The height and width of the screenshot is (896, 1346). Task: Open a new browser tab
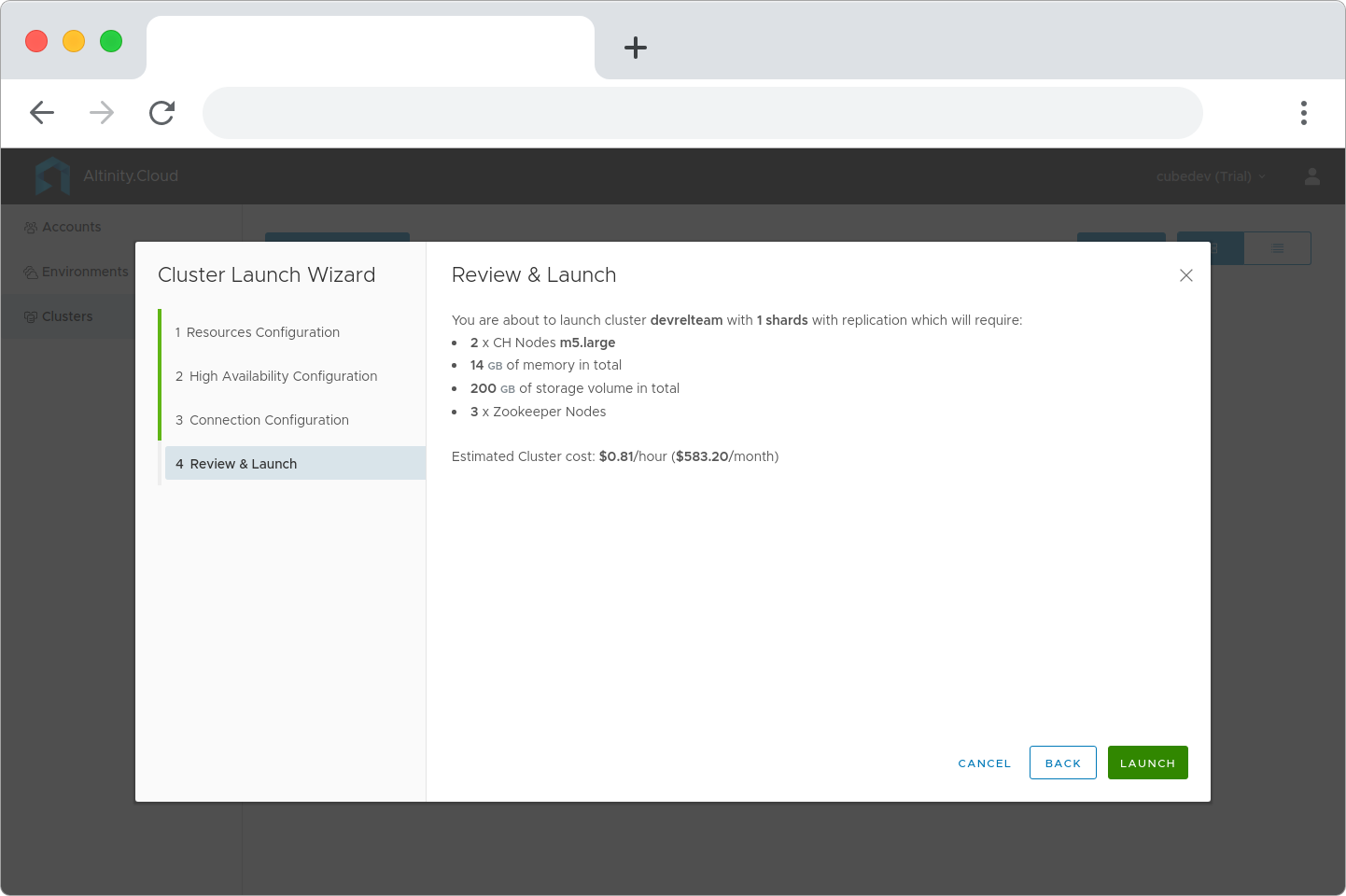(x=636, y=48)
